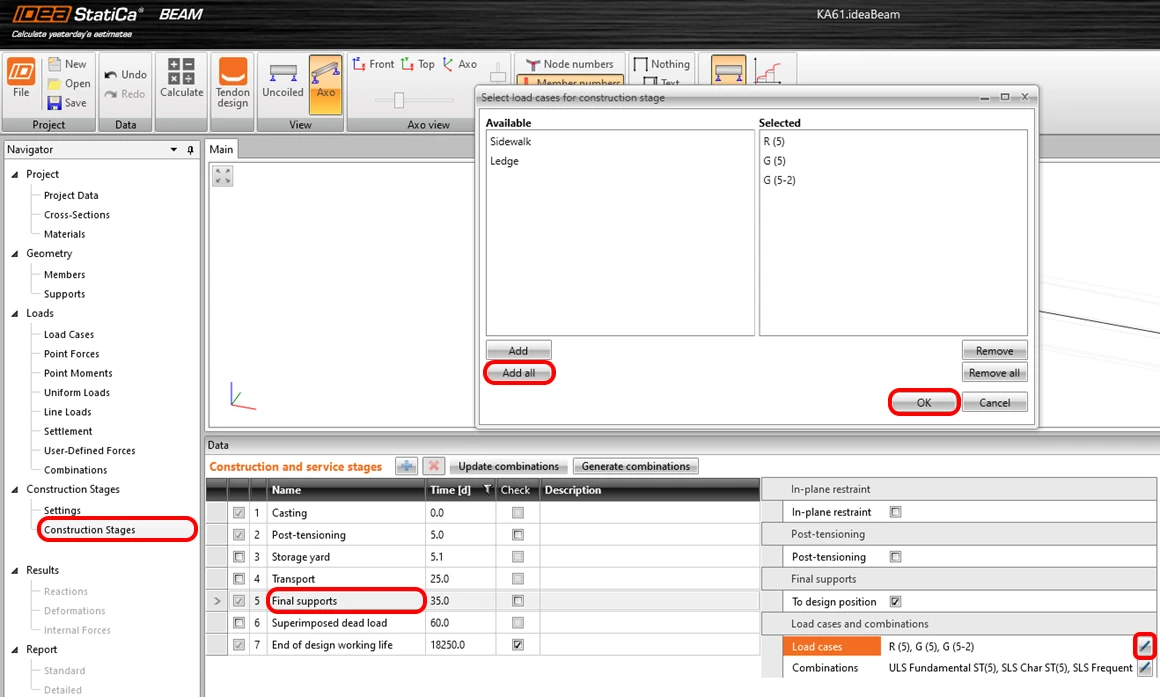1160x697 pixels.
Task: Select Load Cases in the navigator
Action: 69,334
